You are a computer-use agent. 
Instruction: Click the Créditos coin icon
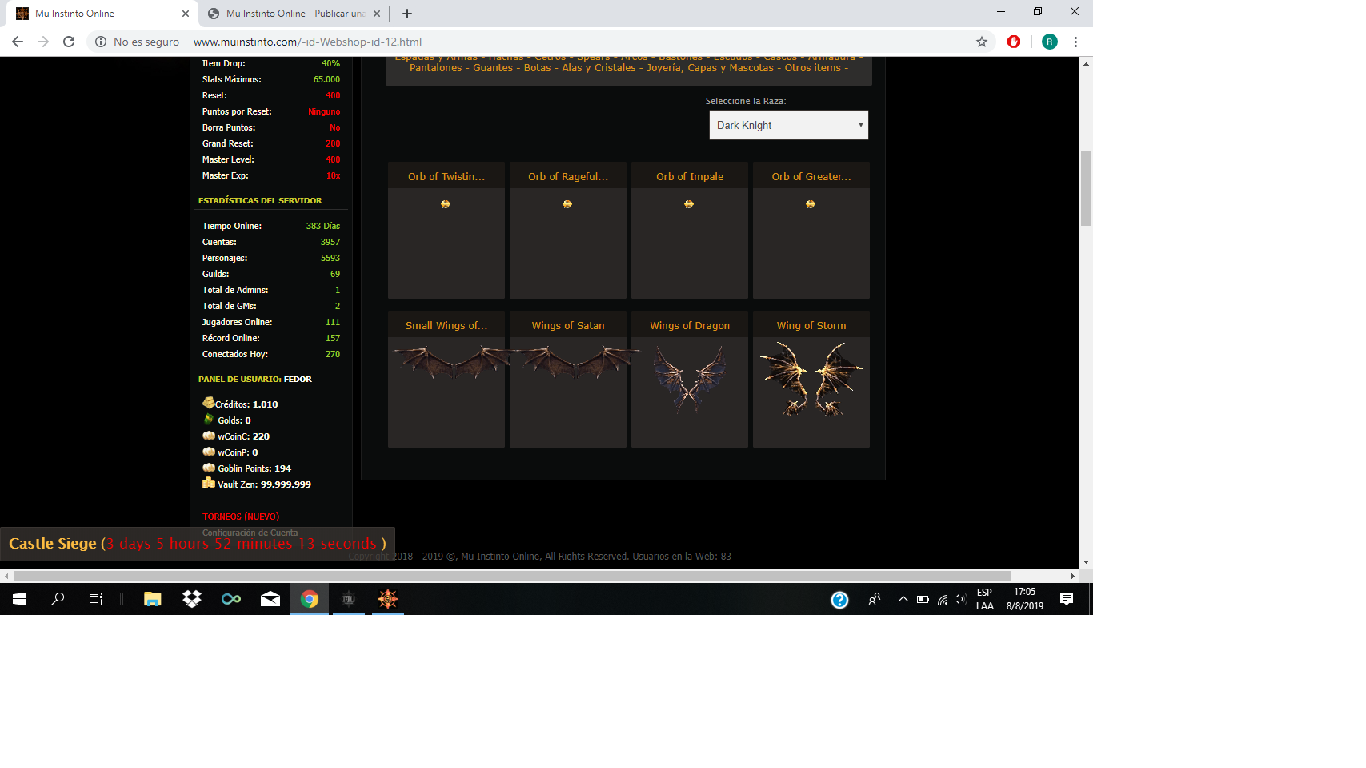coord(208,403)
